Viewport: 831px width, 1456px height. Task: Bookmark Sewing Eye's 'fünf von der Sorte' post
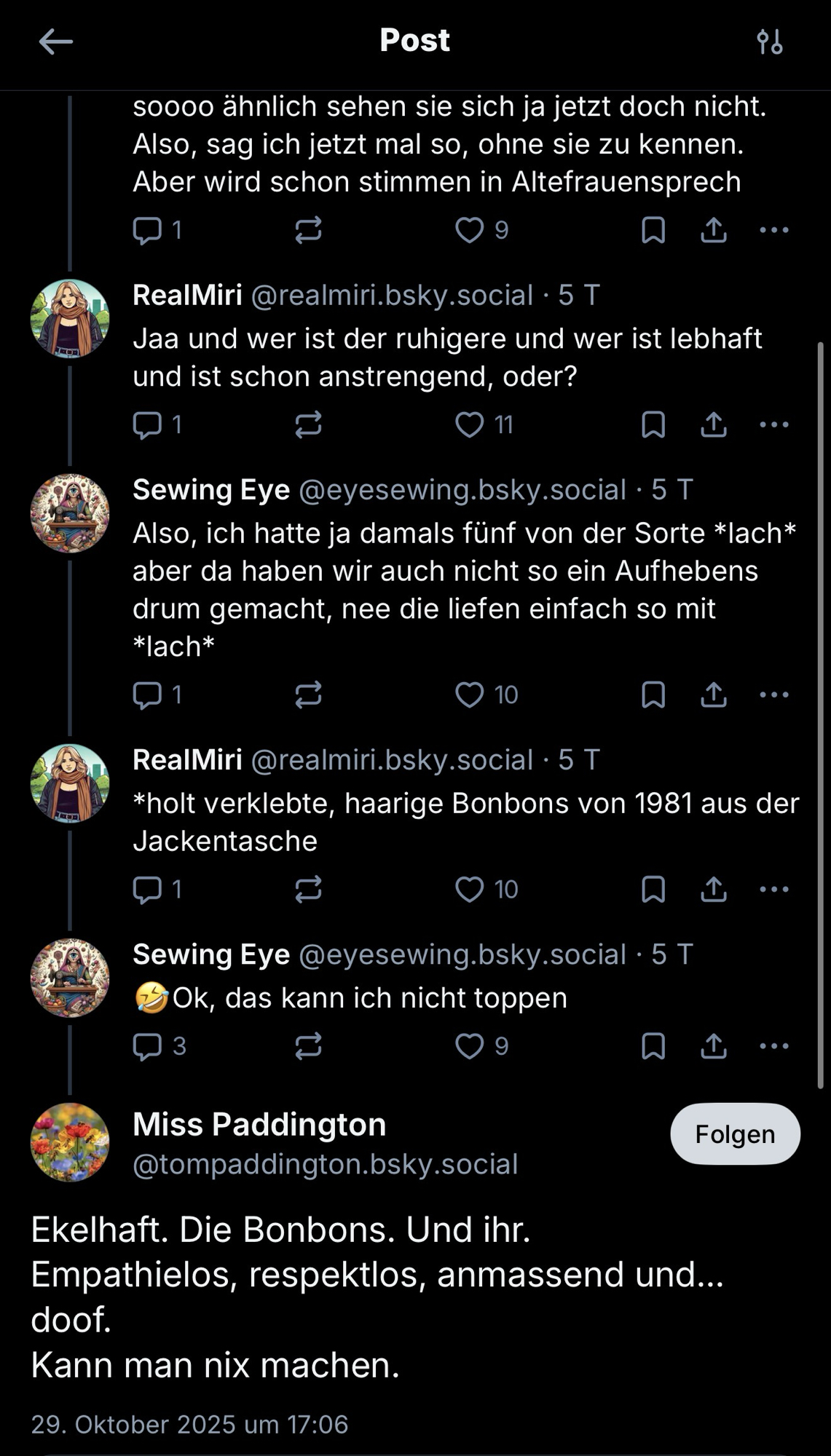click(653, 695)
